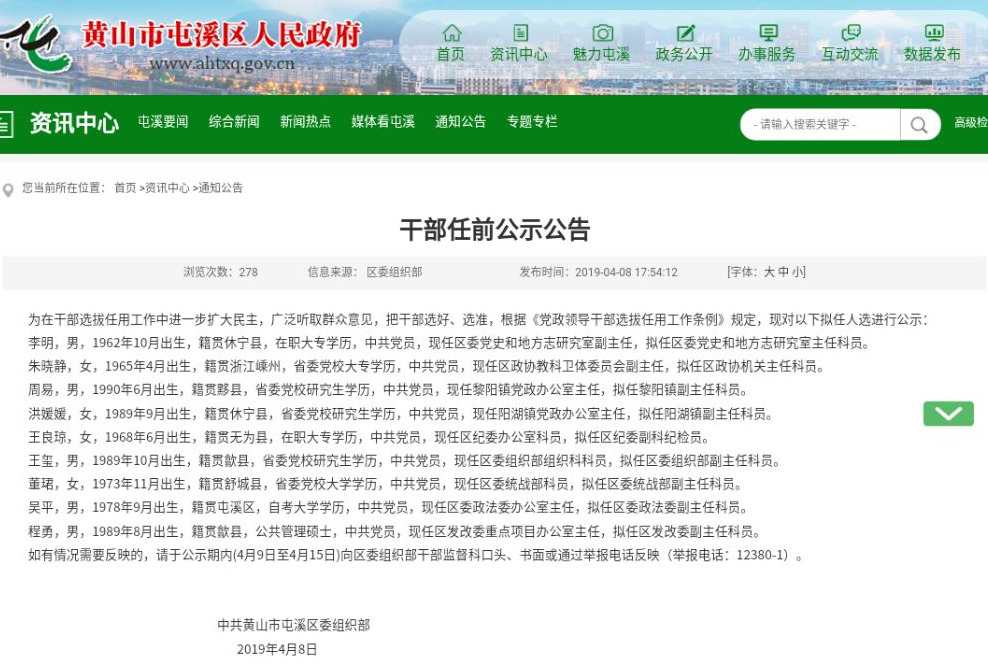Screen dimensions: 988x669
Task: Click the 干部任前公示公告 article title
Action: [495, 229]
